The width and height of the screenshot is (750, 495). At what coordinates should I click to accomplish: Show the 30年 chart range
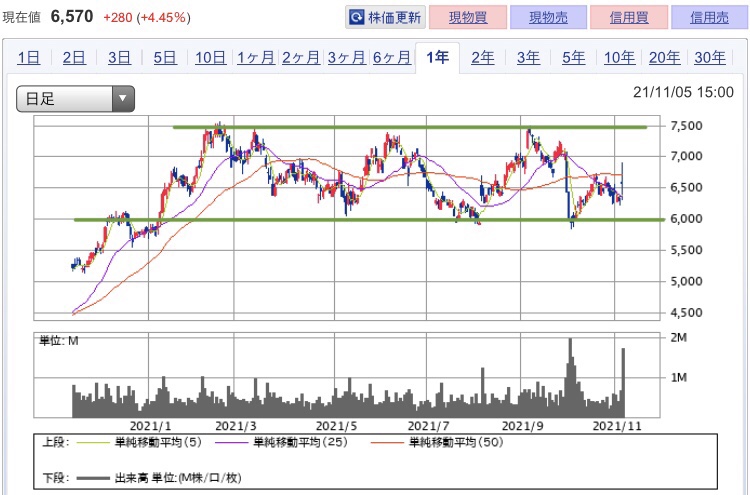tap(710, 58)
